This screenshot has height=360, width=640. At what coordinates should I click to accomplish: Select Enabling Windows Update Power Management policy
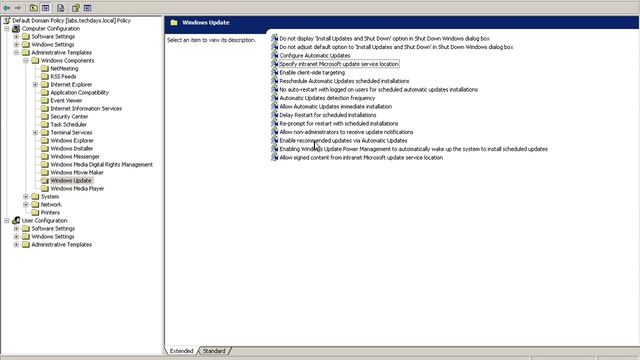click(x=413, y=149)
